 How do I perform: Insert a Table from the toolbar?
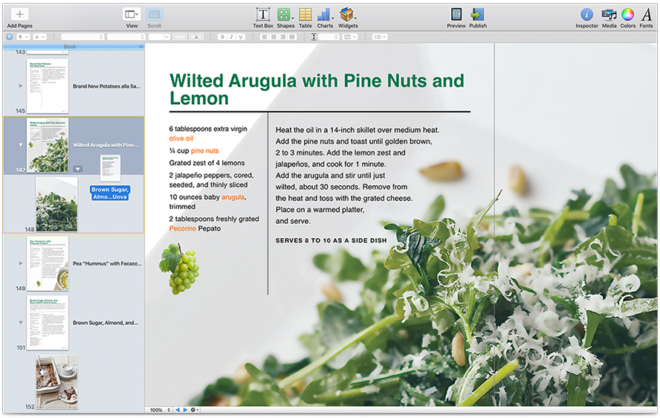pyautogui.click(x=306, y=18)
